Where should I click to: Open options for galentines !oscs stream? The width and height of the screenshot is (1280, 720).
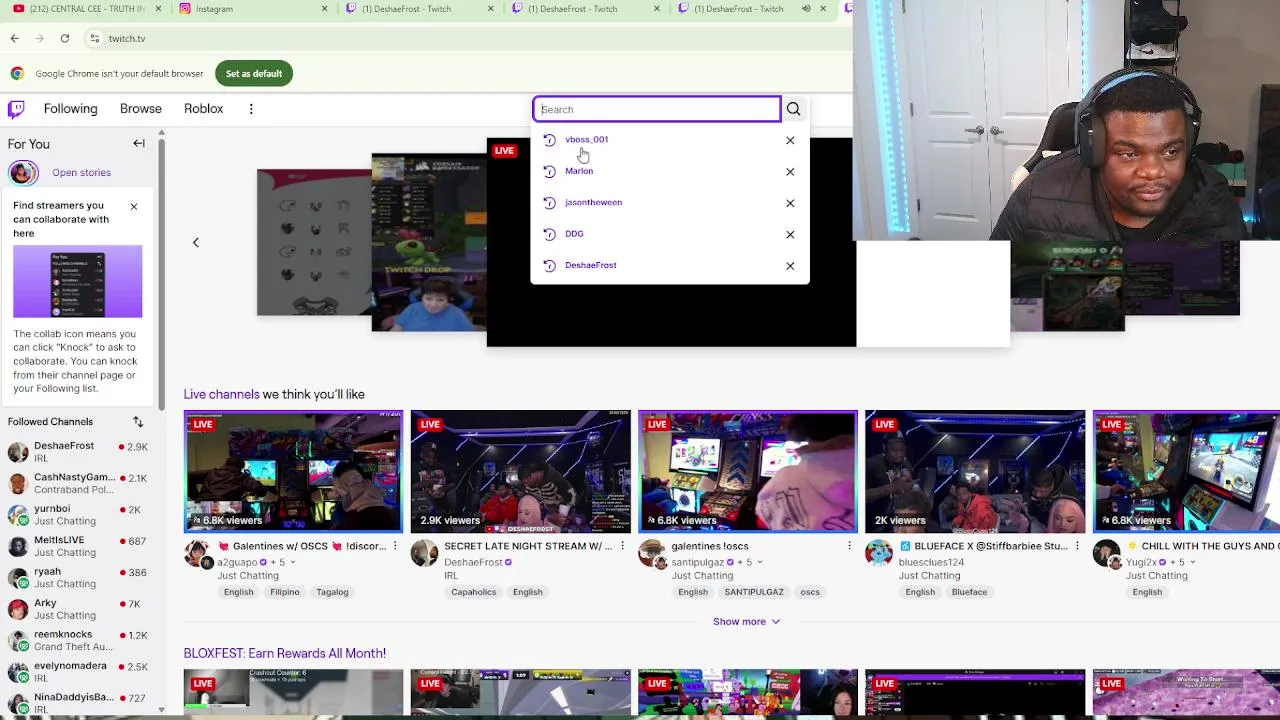(849, 546)
